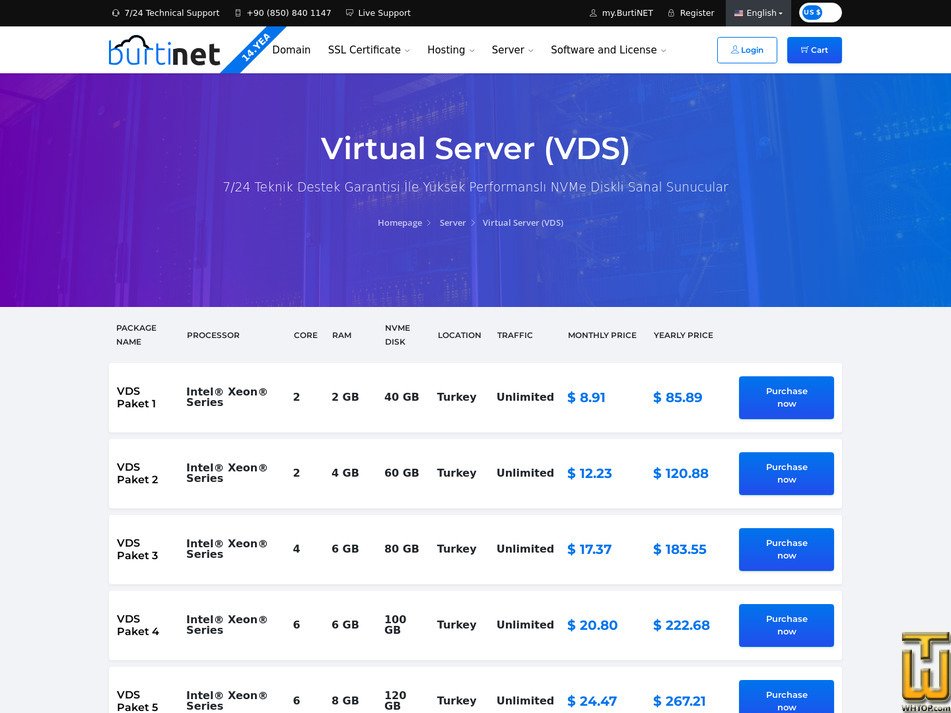The width and height of the screenshot is (951, 713).
Task: Click Purchase now for VDS Paket 1
Action: click(x=786, y=397)
